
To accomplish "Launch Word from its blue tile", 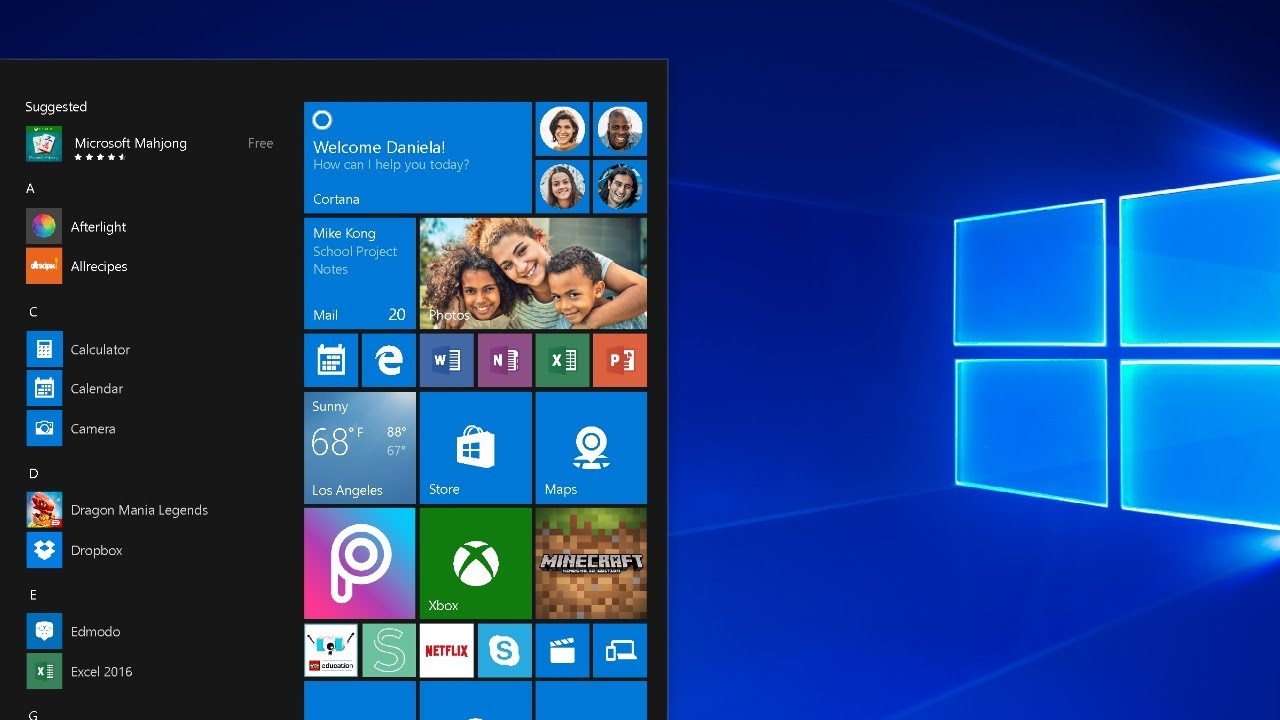I will tap(446, 360).
